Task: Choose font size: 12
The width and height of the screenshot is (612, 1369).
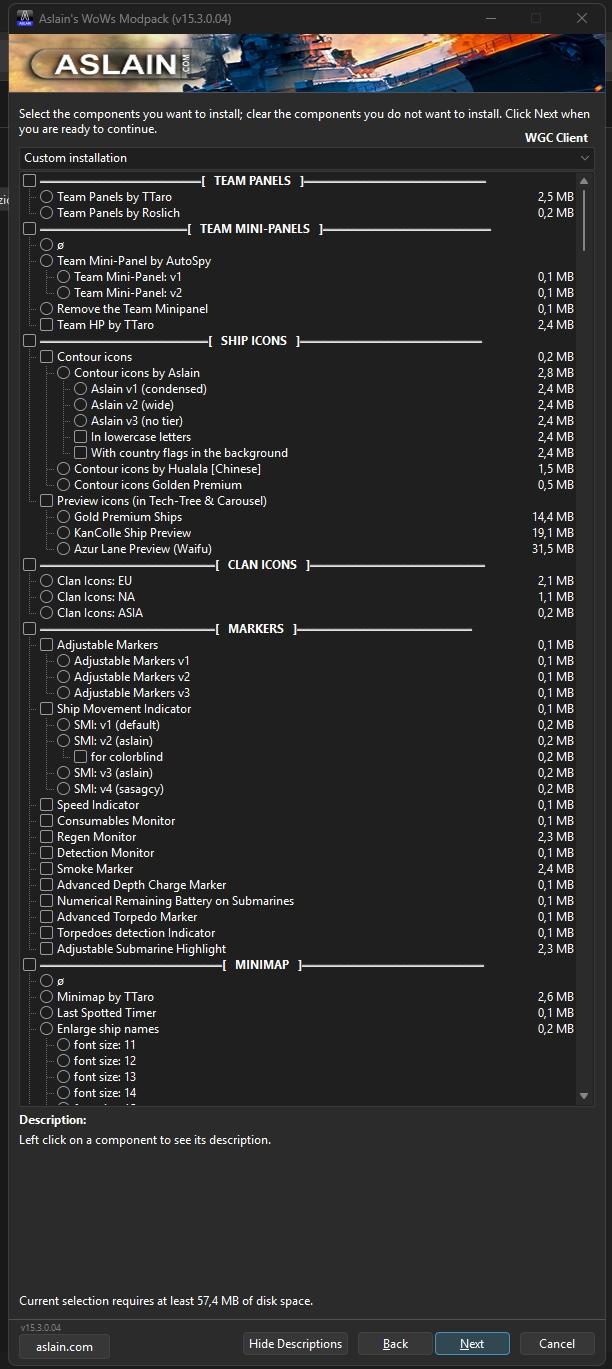Action: 63,1061
